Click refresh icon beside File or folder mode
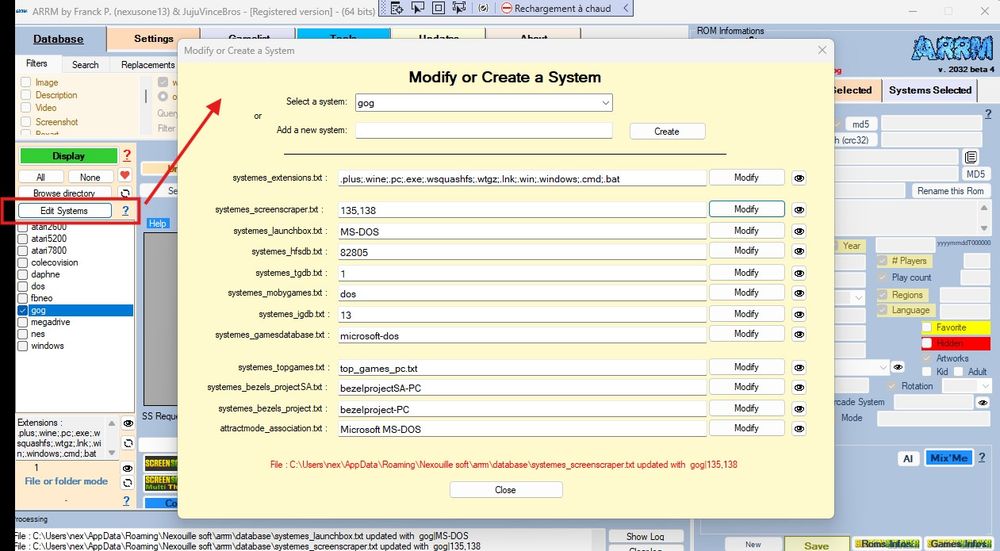The image size is (1000, 551). click(x=128, y=483)
